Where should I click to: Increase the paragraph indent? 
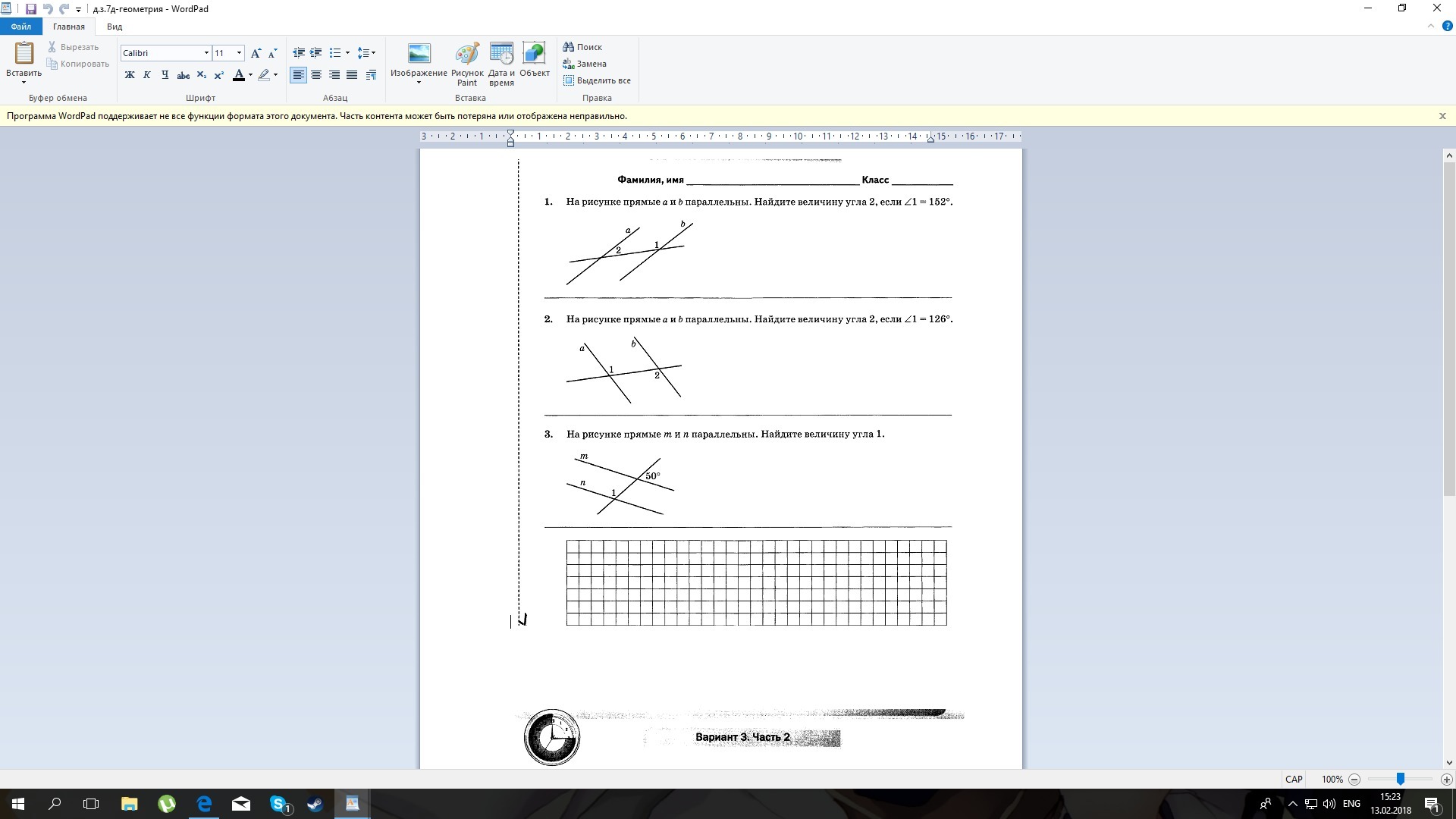pyautogui.click(x=316, y=53)
